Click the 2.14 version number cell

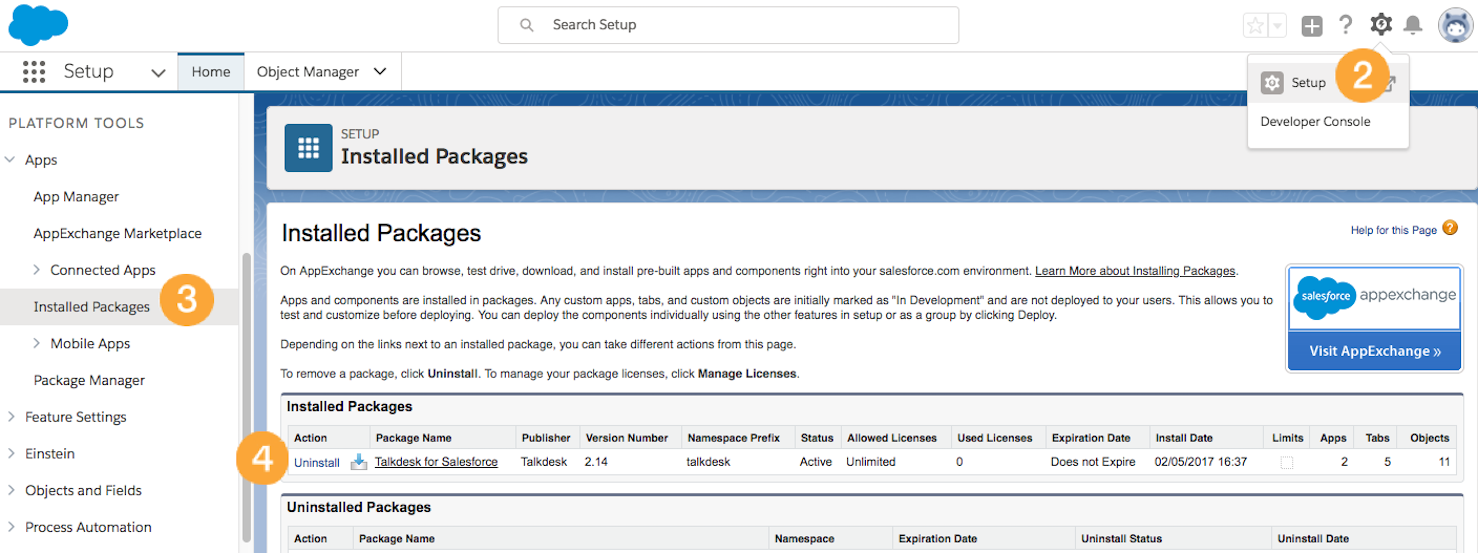pyautogui.click(x=596, y=462)
